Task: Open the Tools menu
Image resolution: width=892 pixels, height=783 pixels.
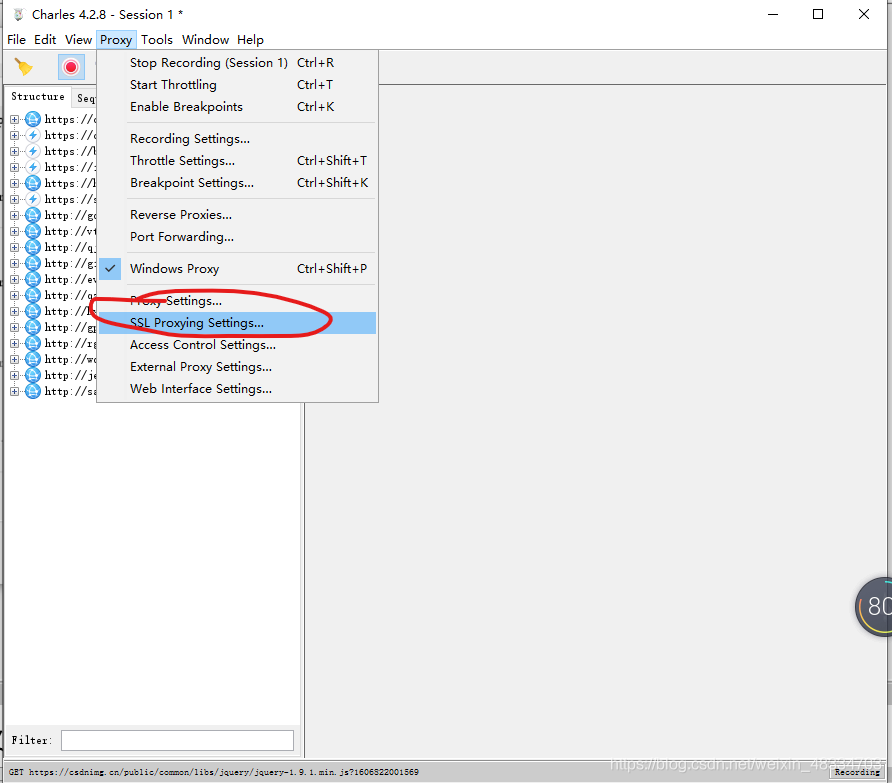Action: point(157,40)
